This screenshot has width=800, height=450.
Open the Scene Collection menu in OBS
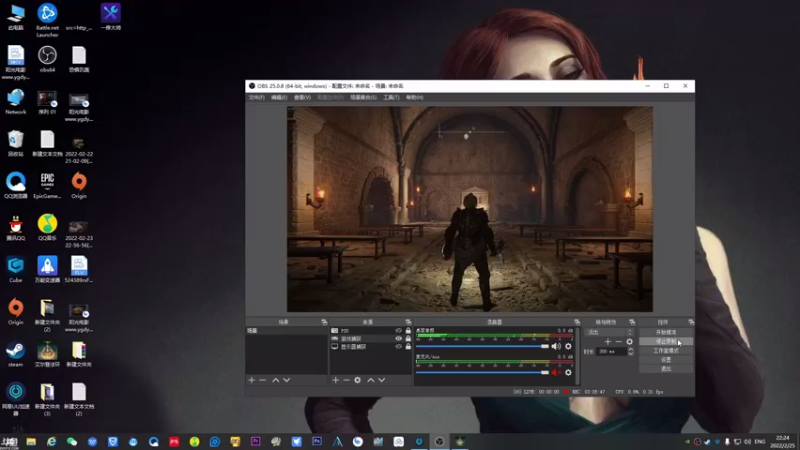pyautogui.click(x=363, y=97)
